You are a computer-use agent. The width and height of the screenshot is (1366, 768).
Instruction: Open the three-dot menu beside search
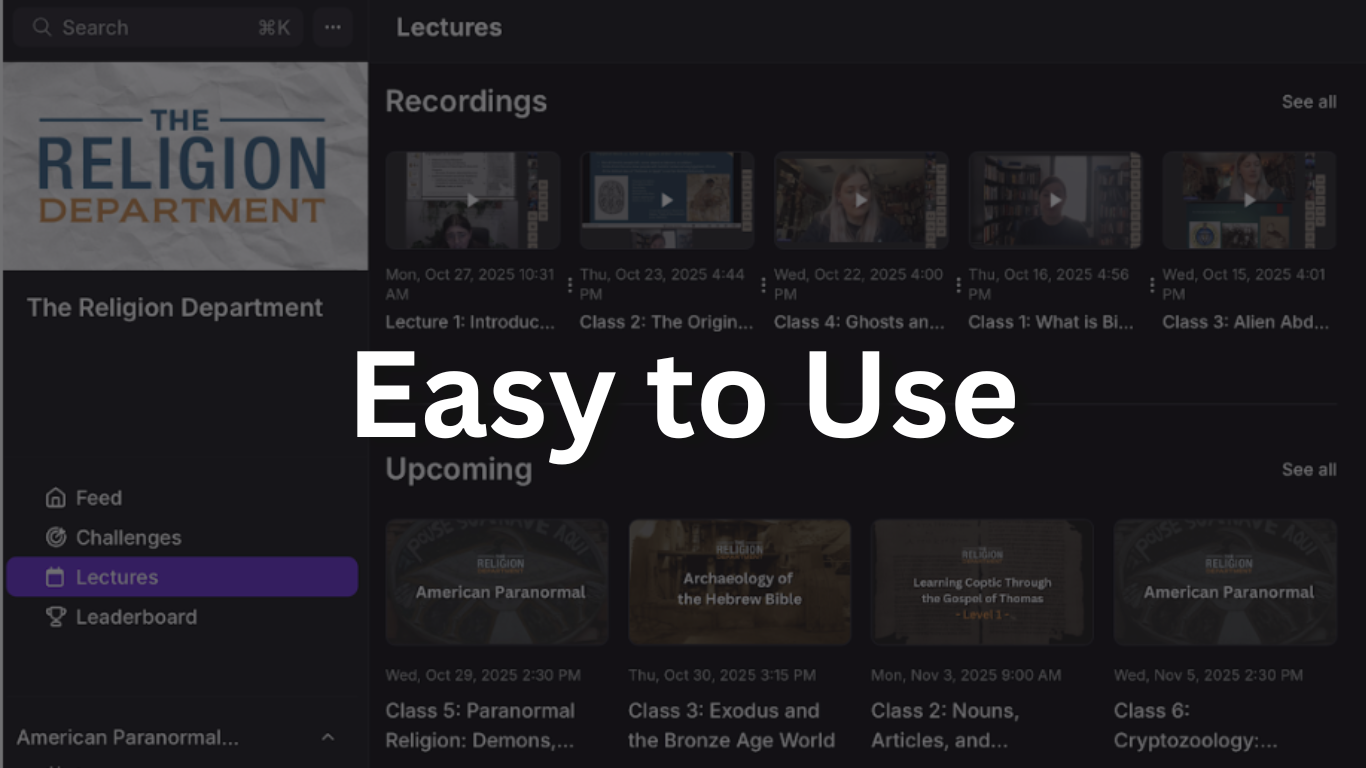[333, 27]
